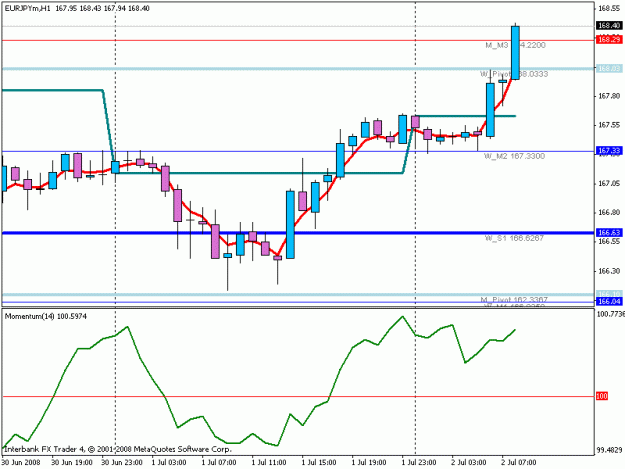The width and height of the screenshot is (625, 469).
Task: Select the W_S1 level label
Action: pos(514,238)
